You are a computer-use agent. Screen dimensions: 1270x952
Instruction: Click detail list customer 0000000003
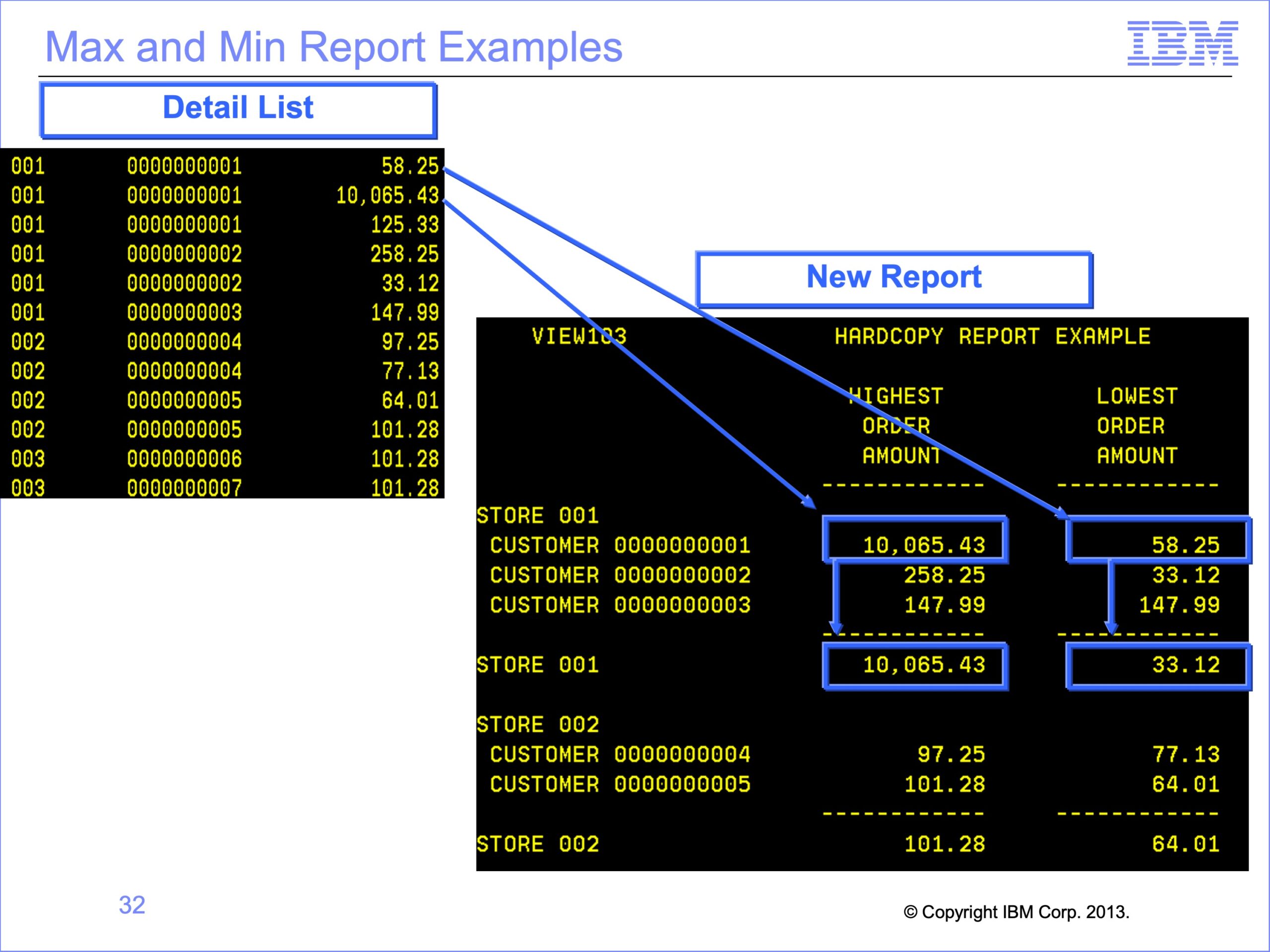(x=185, y=313)
